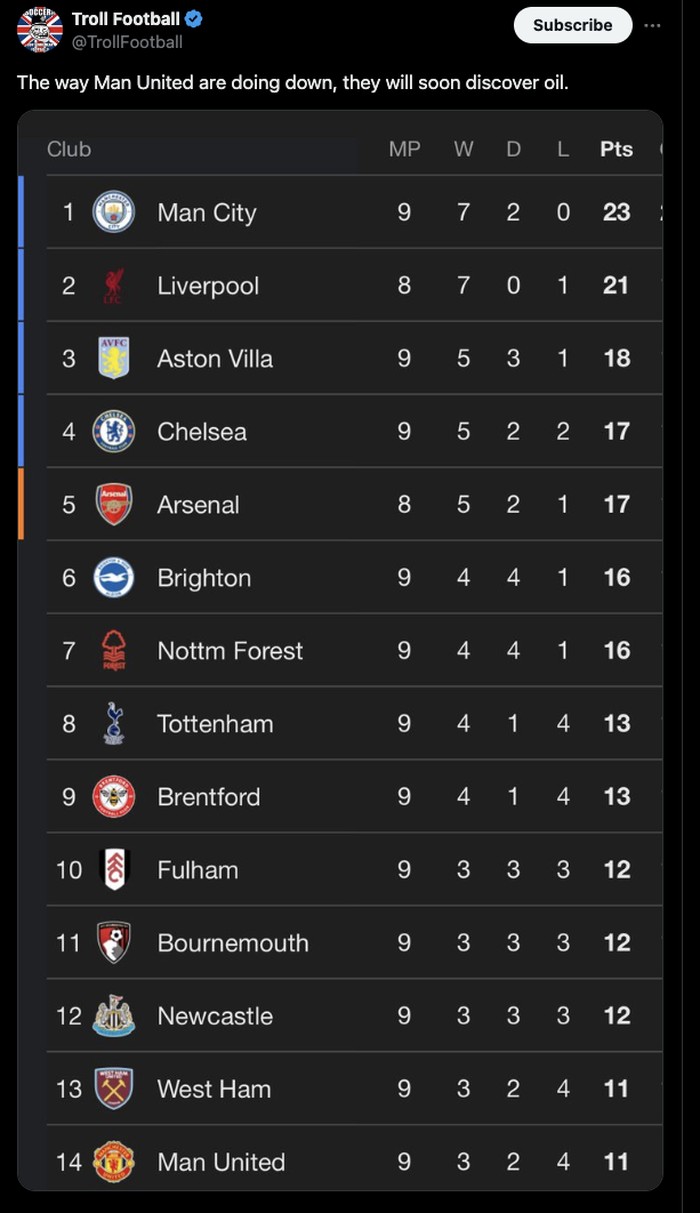
Task: Click the Brighton crest icon
Action: click(x=114, y=577)
